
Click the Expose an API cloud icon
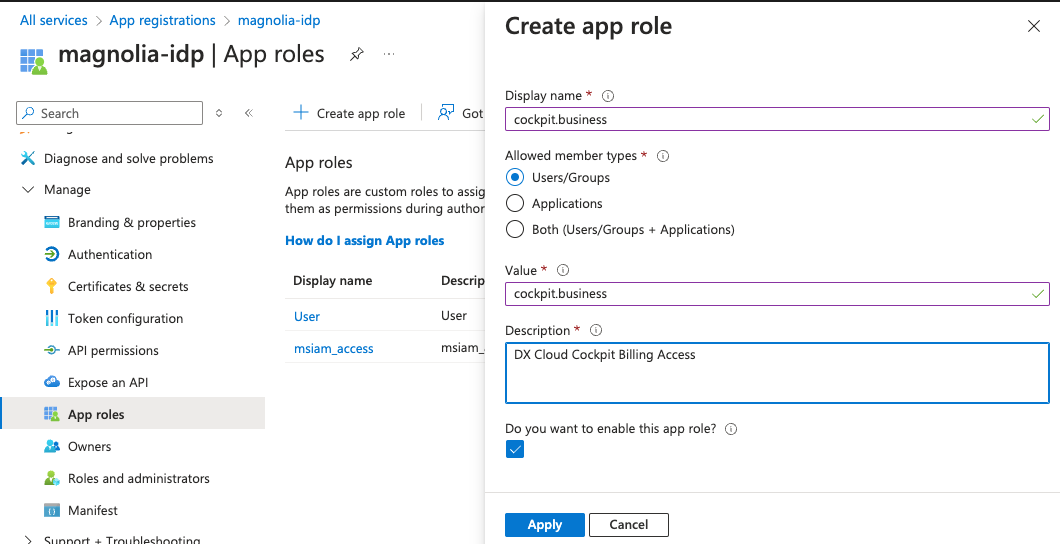tap(51, 382)
